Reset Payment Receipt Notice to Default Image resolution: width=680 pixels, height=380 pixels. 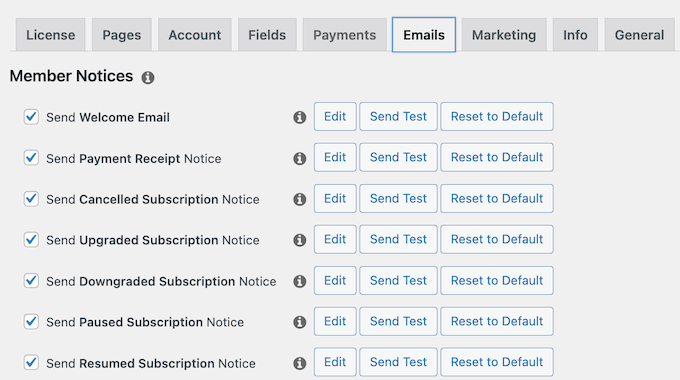497,157
